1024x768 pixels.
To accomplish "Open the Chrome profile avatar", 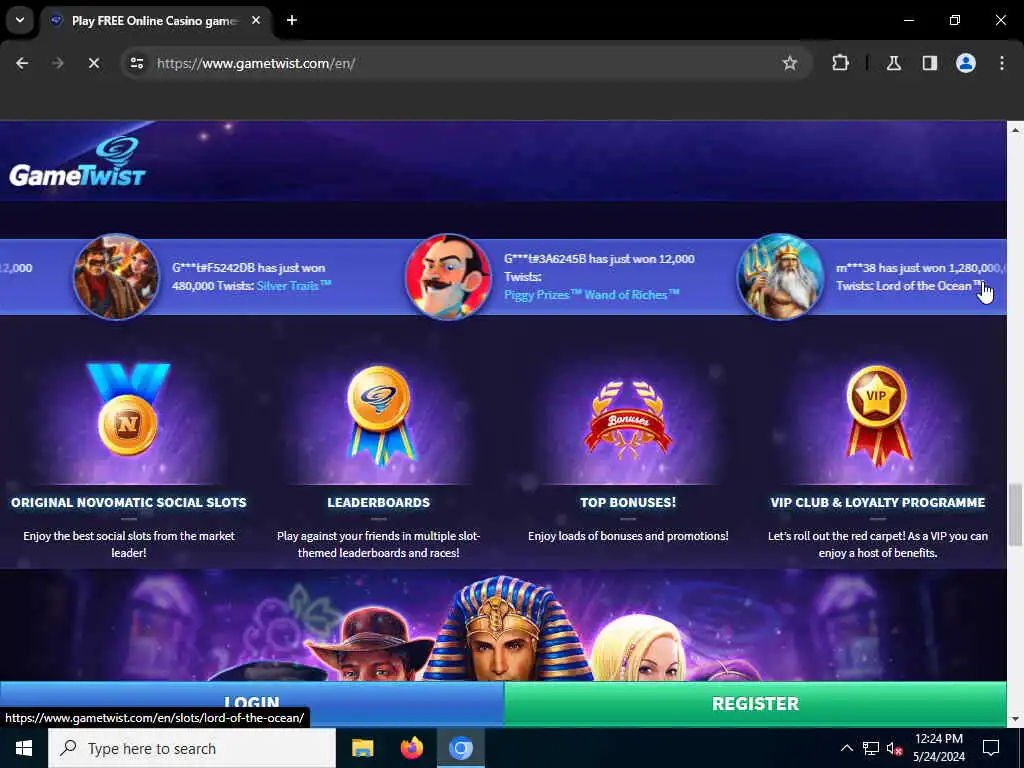I will 966,63.
